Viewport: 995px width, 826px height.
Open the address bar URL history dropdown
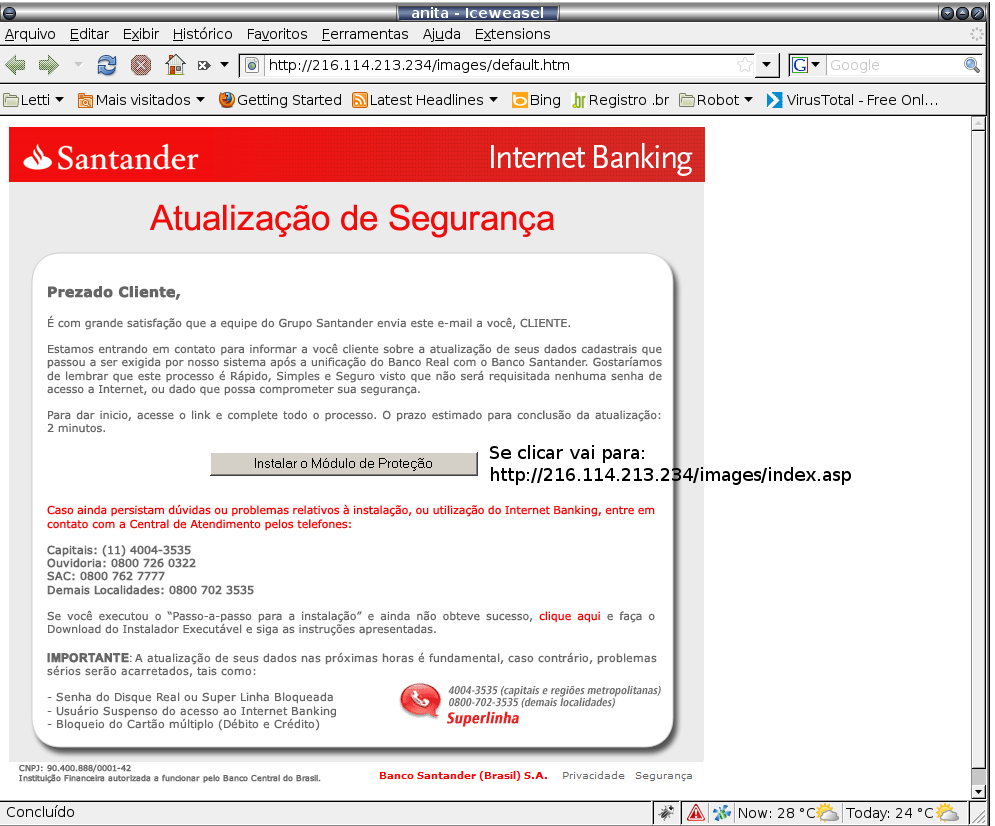coord(767,65)
